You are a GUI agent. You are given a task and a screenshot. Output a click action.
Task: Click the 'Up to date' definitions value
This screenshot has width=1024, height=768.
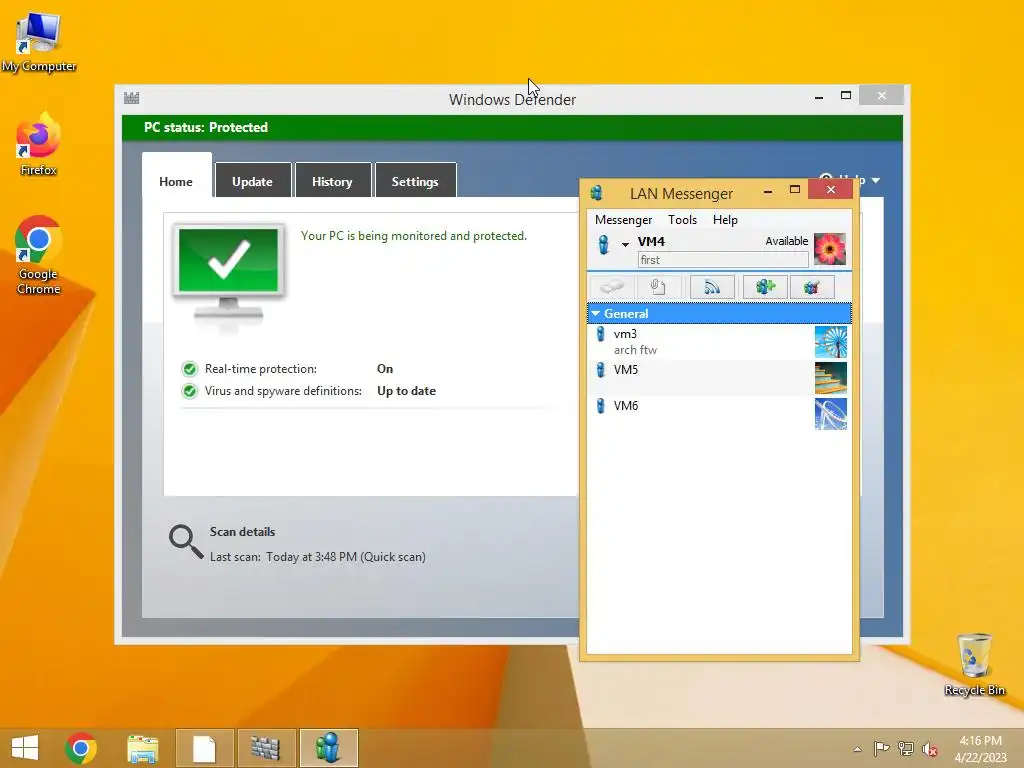pos(406,391)
